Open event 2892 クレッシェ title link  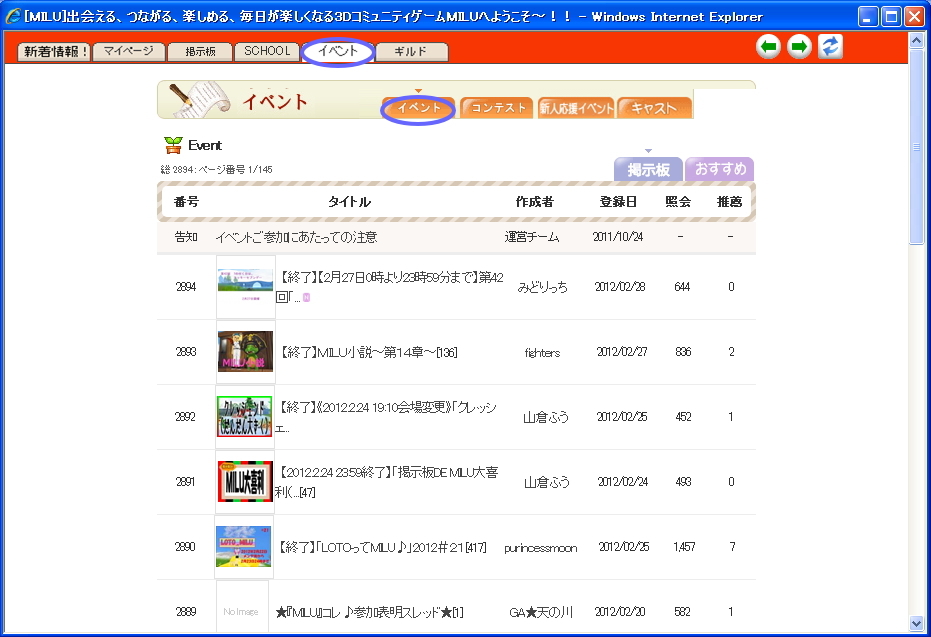click(386, 417)
